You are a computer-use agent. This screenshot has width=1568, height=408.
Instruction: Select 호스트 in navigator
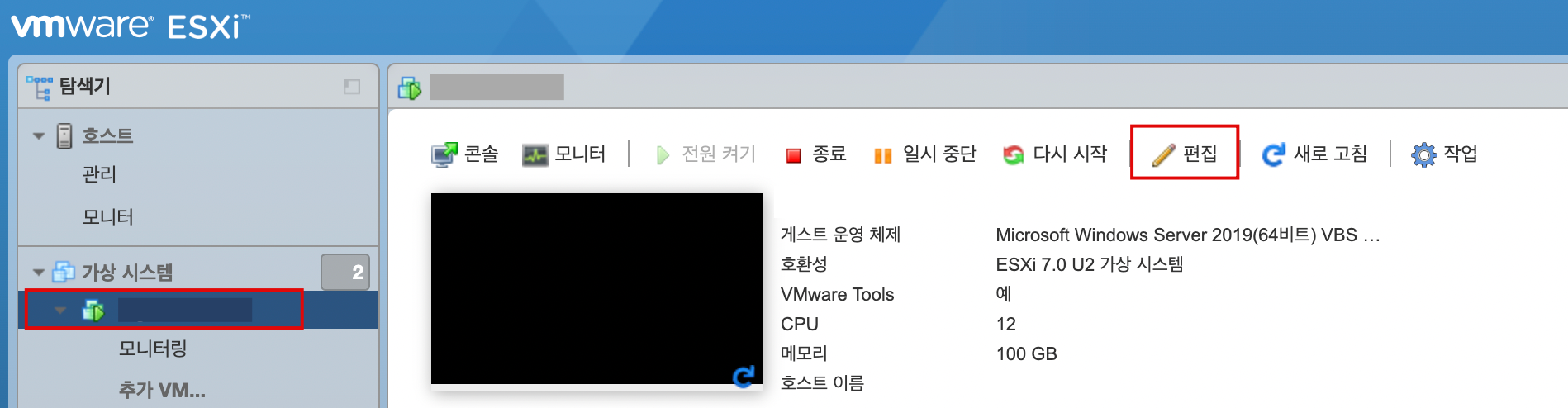[x=107, y=135]
